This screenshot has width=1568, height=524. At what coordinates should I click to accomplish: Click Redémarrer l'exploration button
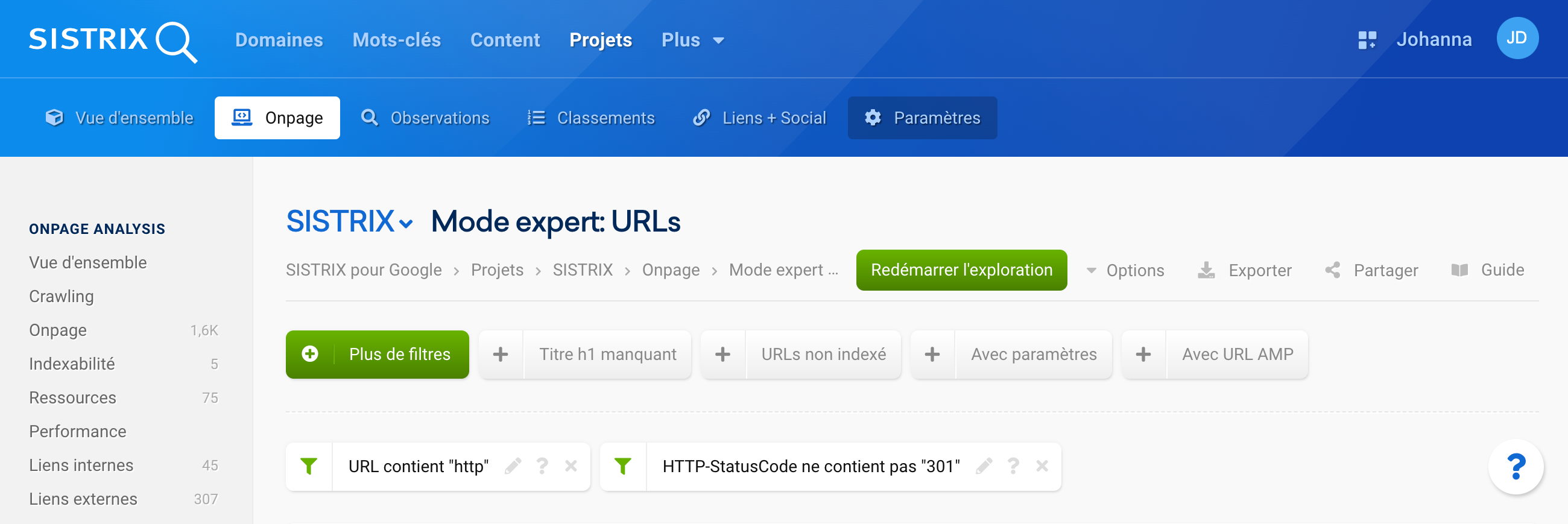pos(961,270)
